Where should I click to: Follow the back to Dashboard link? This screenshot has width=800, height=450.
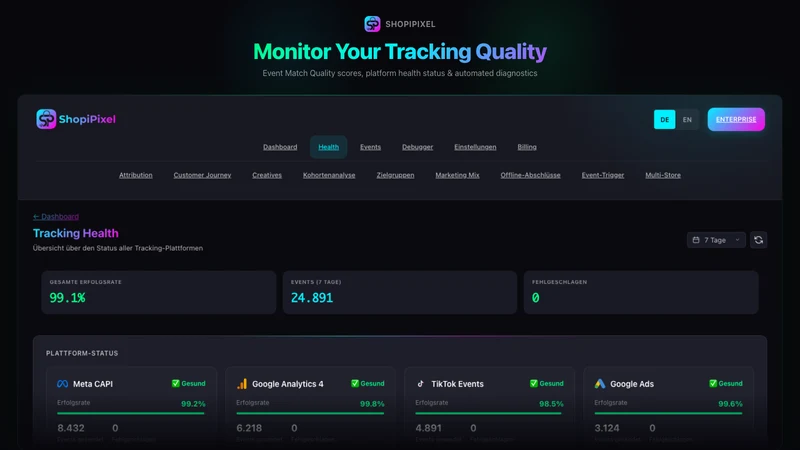tap(56, 216)
